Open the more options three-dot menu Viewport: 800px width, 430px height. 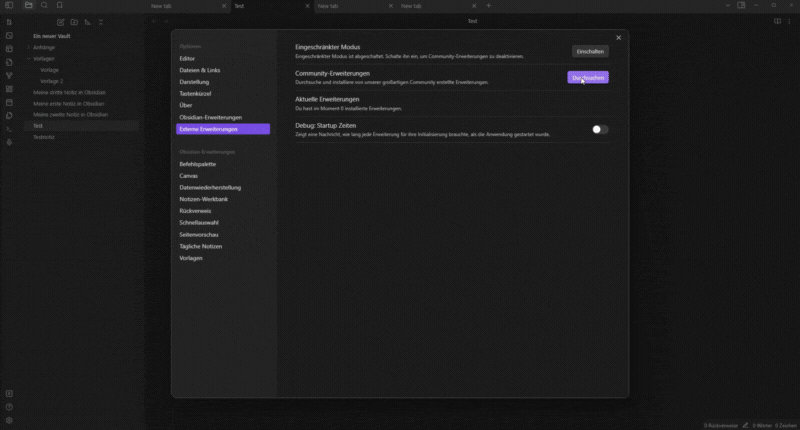click(789, 21)
